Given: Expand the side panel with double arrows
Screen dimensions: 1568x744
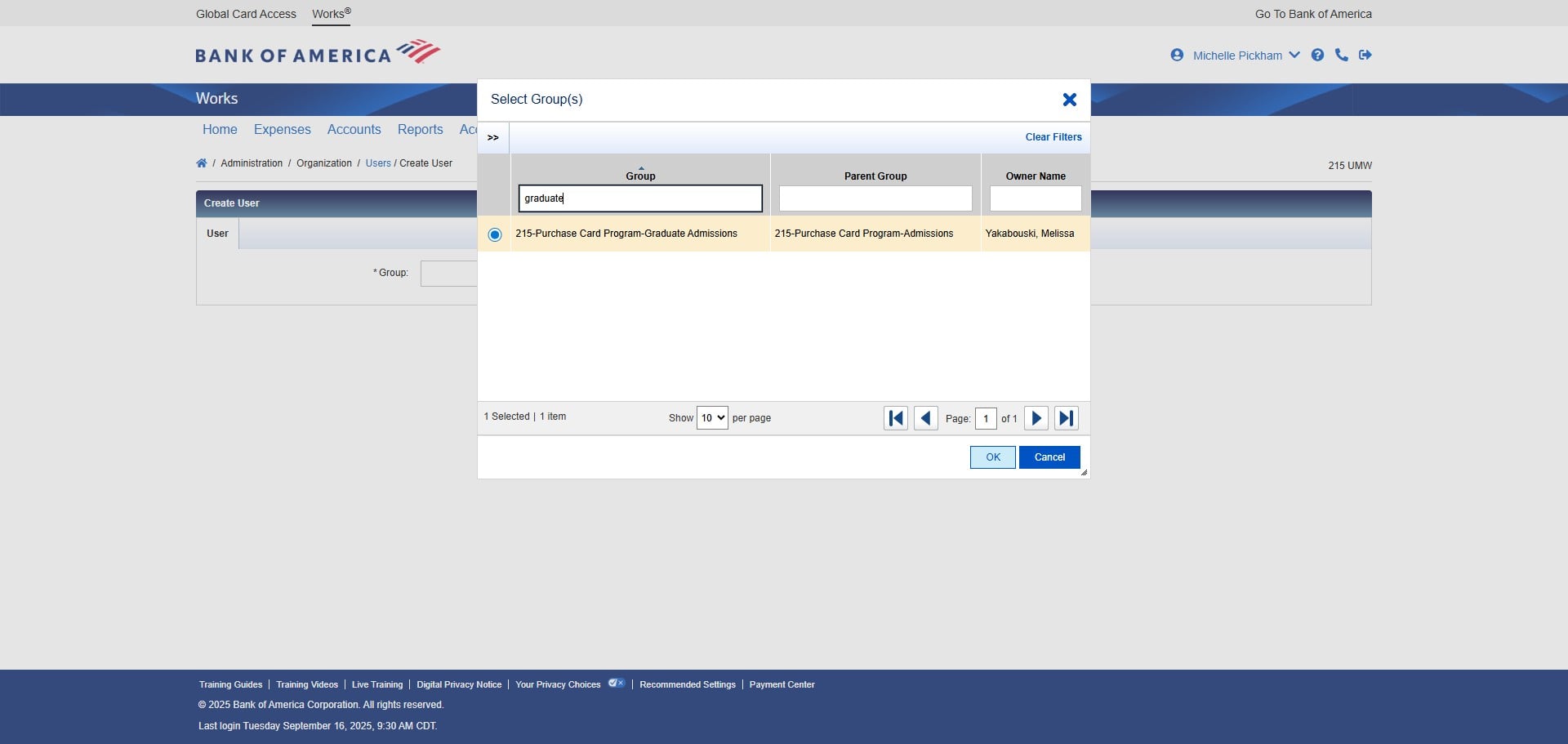Looking at the screenshot, I should pyautogui.click(x=493, y=137).
